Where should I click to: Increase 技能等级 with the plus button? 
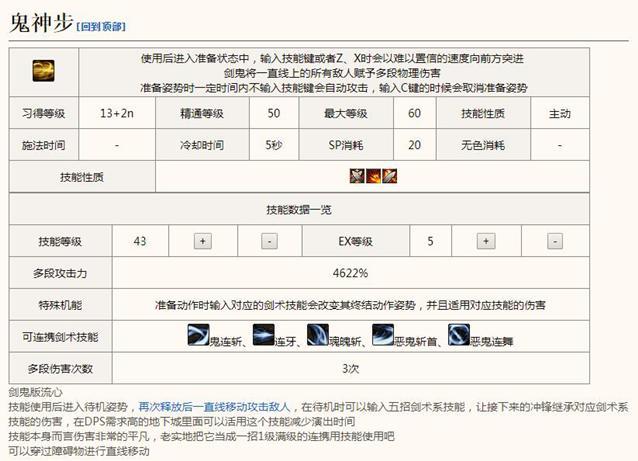tap(203, 241)
